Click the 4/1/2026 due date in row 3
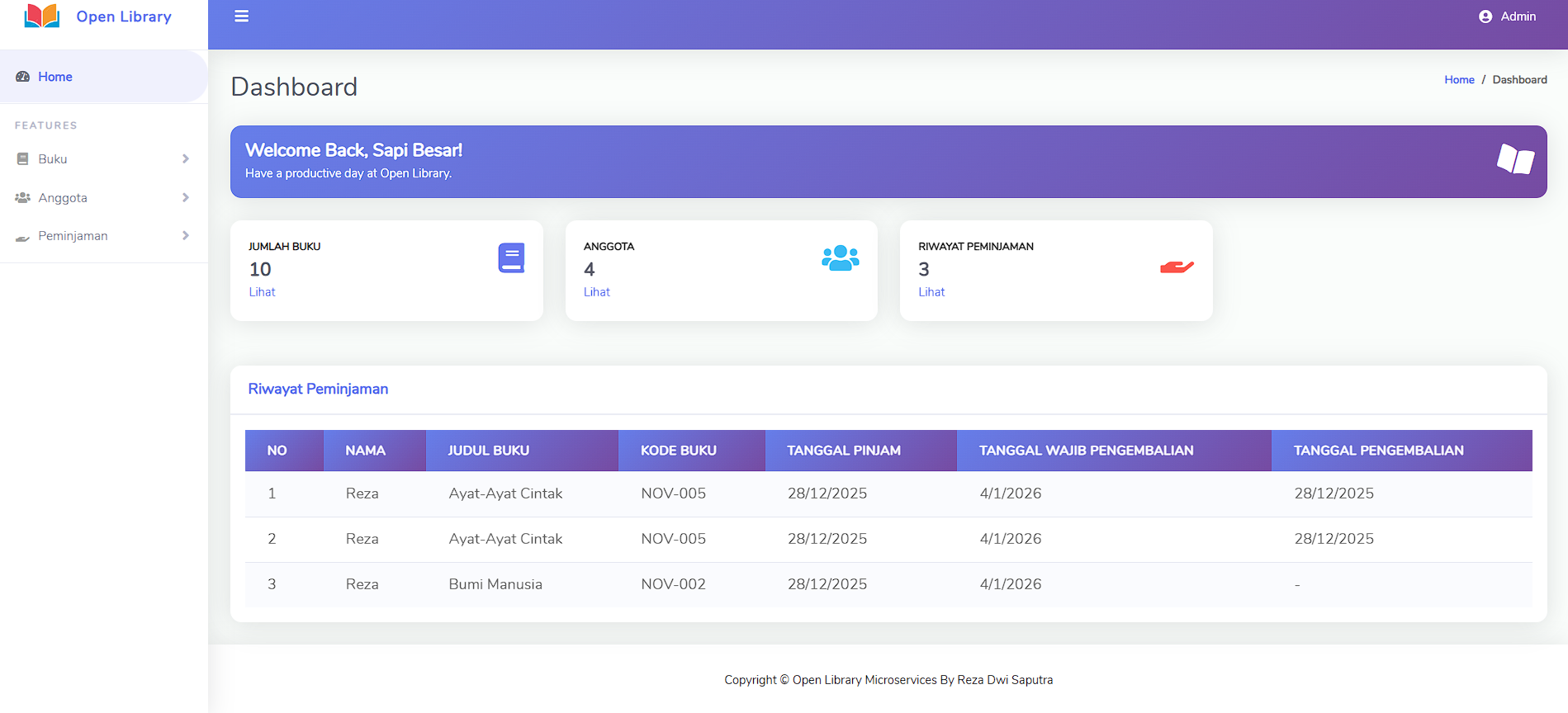 1011,584
